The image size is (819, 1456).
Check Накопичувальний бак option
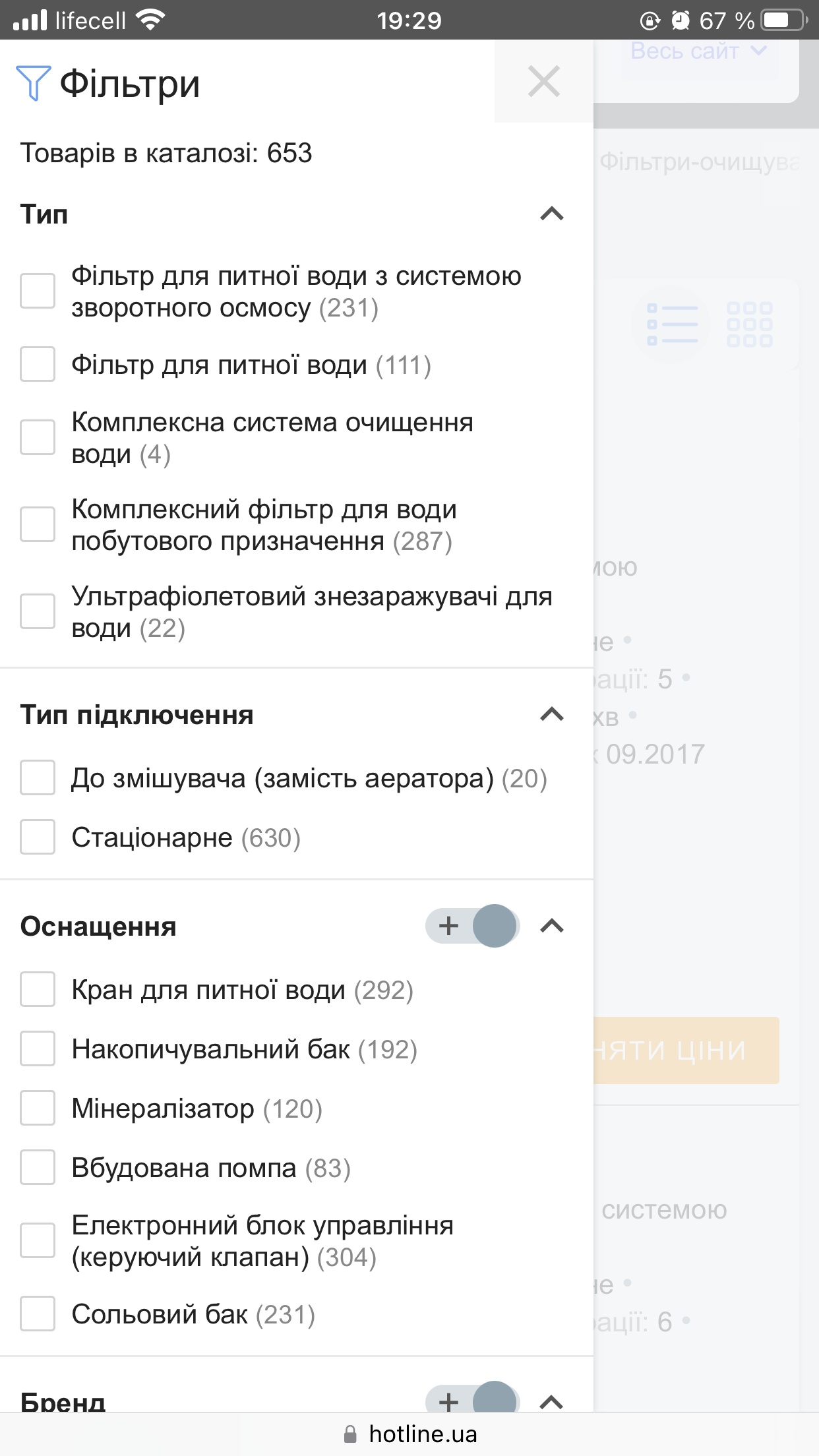[38, 1048]
